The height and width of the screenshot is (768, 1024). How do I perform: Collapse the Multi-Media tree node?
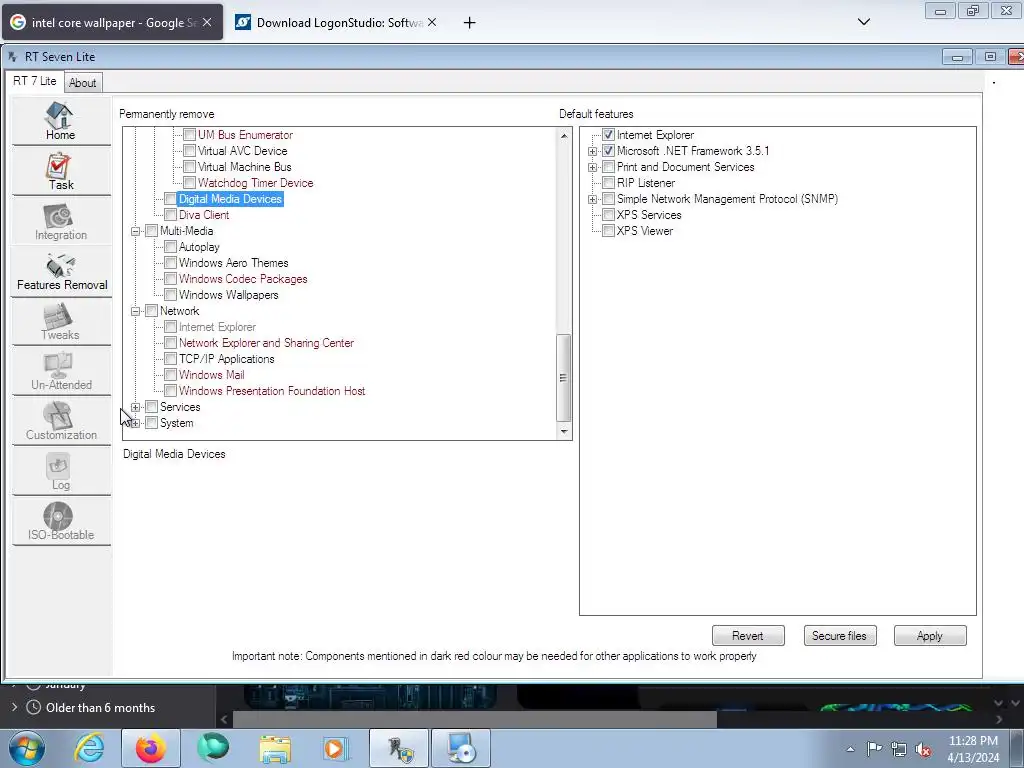(135, 231)
